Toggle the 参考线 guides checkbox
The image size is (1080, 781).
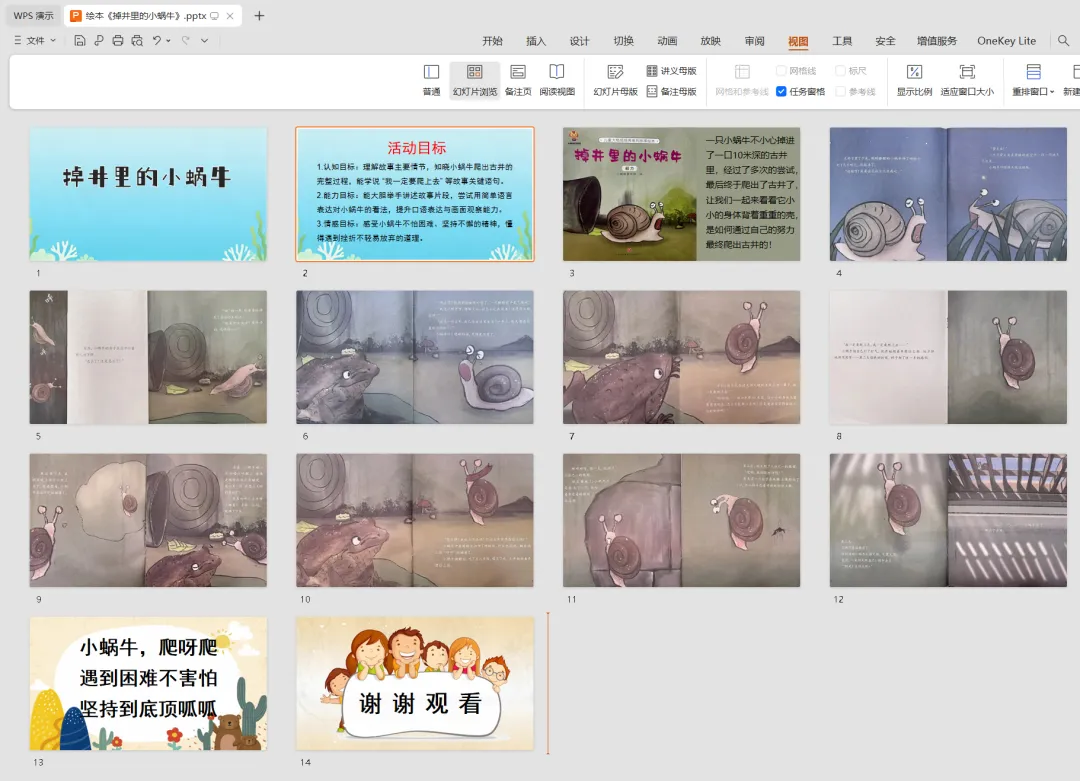[840, 92]
